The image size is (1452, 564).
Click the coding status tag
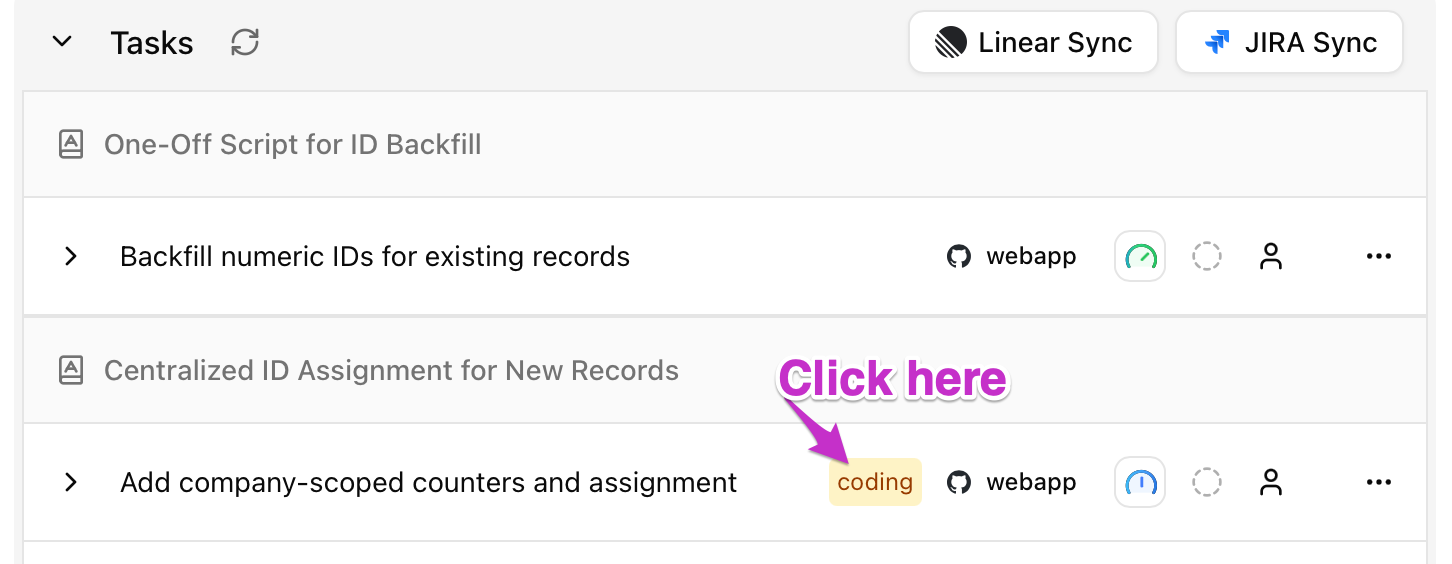[875, 483]
